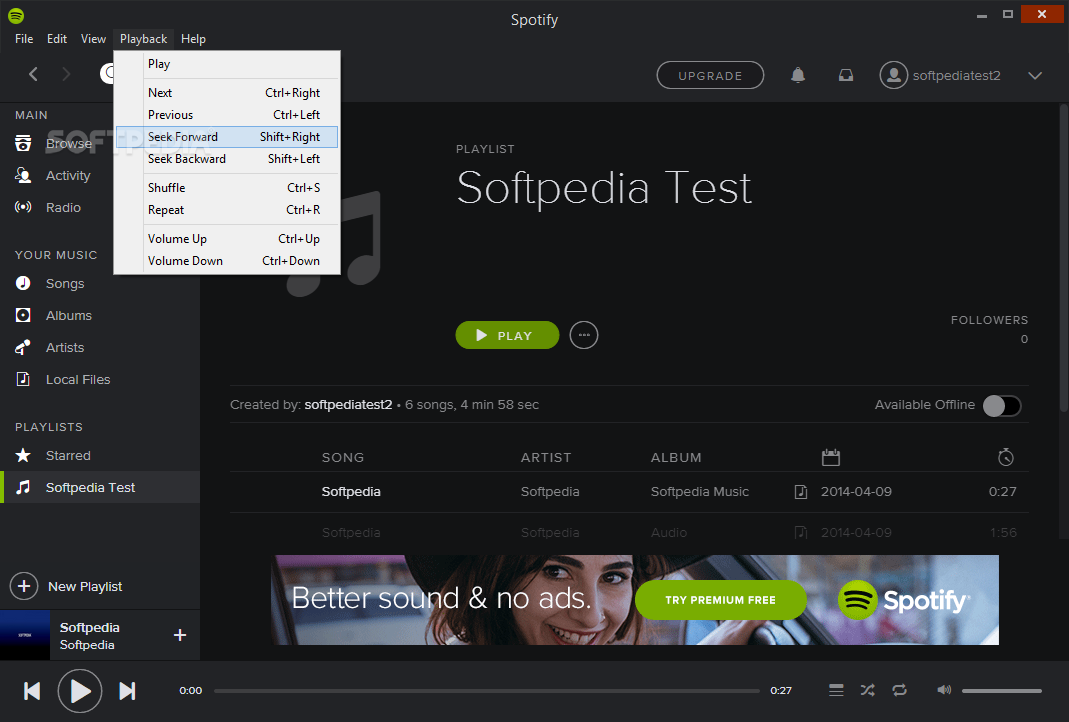Open the Edit menu

coord(57,39)
